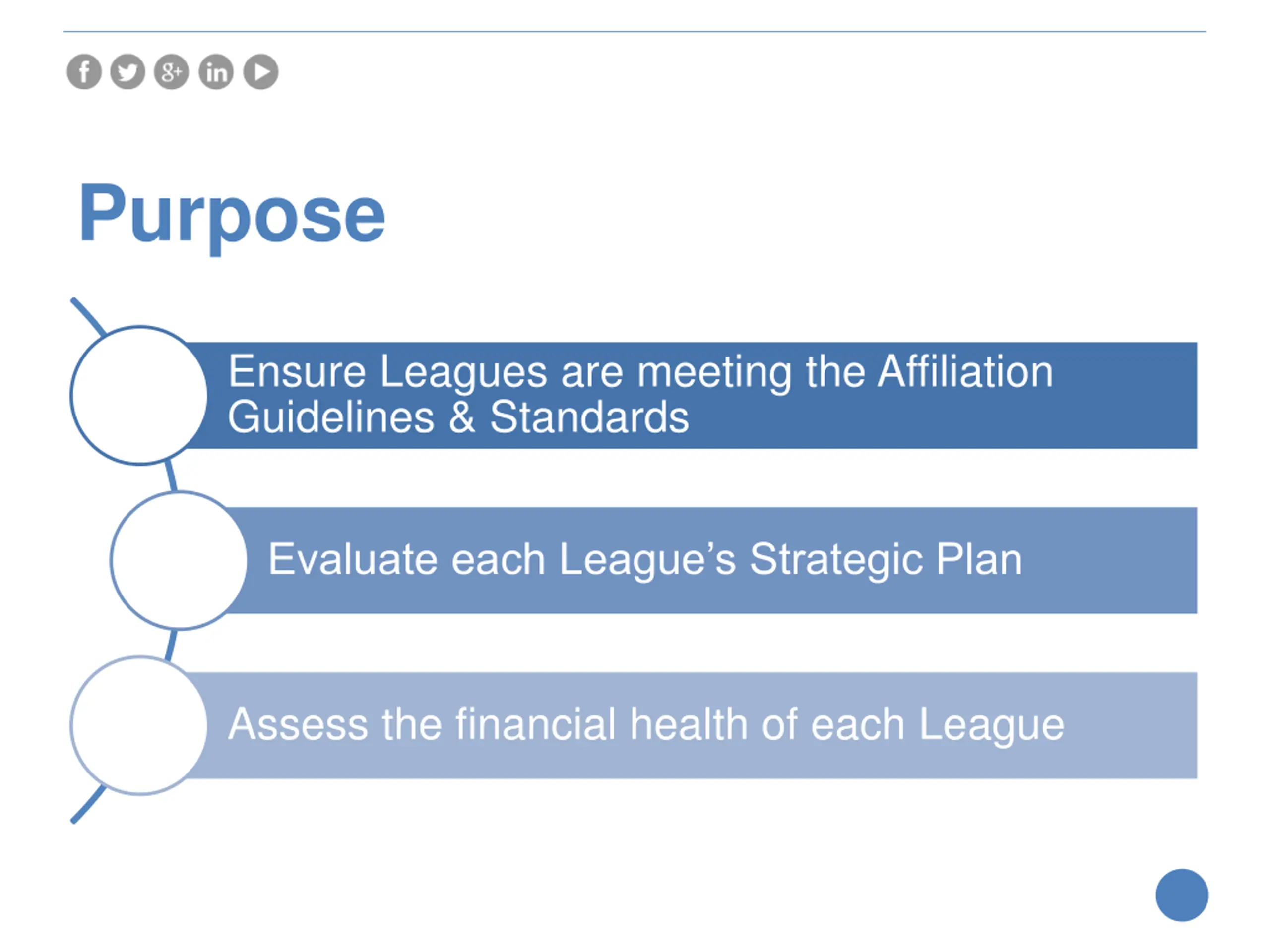Open the YouTube play icon
Image resolution: width=1270 pixels, height=952 pixels.
coord(260,72)
